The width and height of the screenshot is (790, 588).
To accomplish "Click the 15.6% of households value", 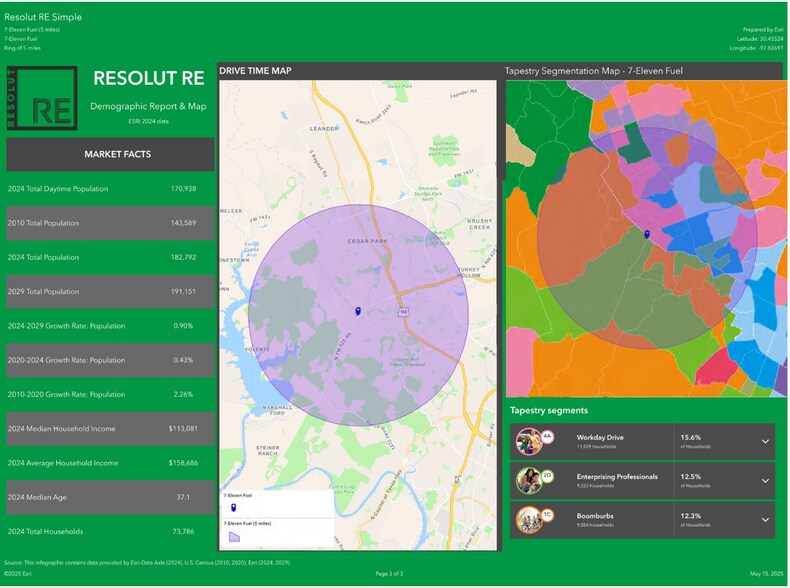I will pyautogui.click(x=691, y=437).
